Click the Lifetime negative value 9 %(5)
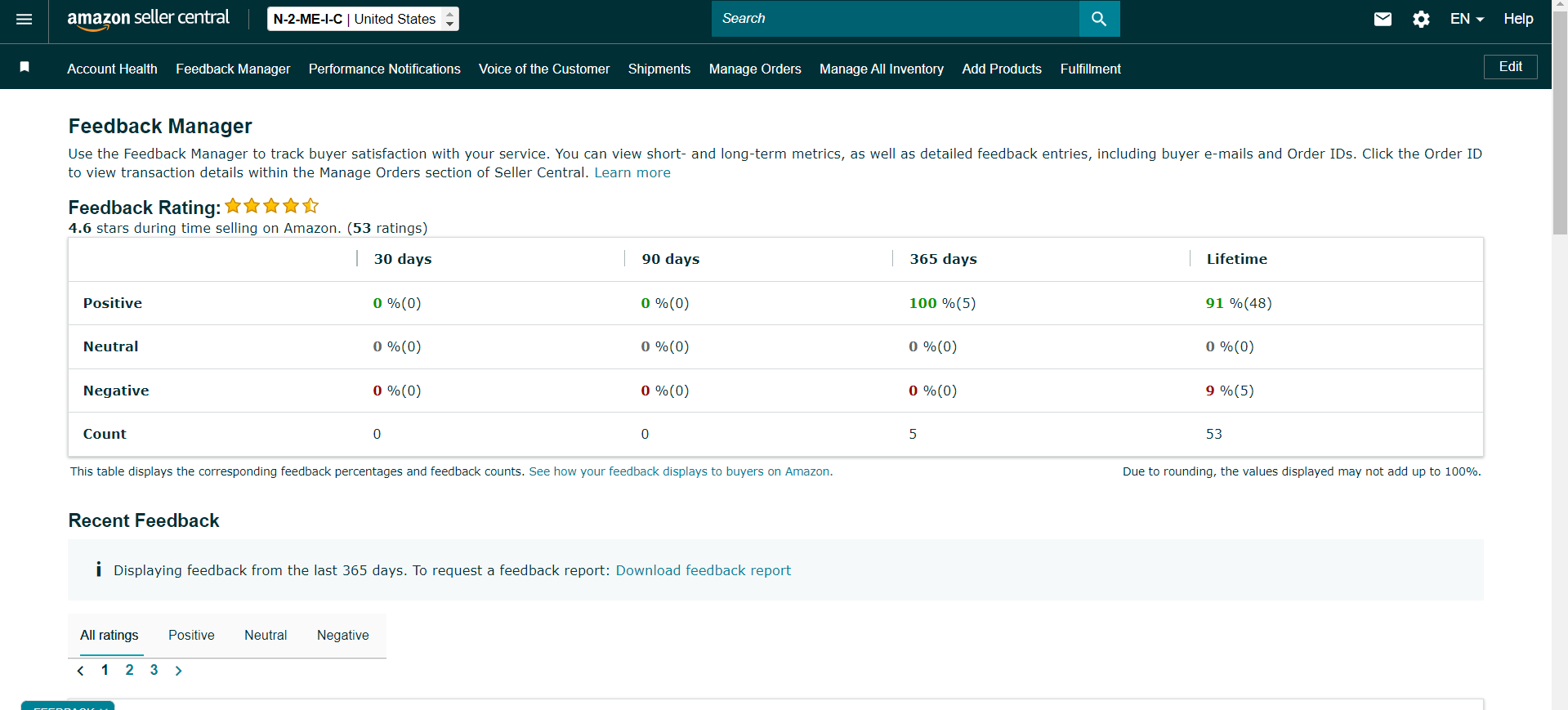This screenshot has width=1568, height=710. tap(1230, 391)
